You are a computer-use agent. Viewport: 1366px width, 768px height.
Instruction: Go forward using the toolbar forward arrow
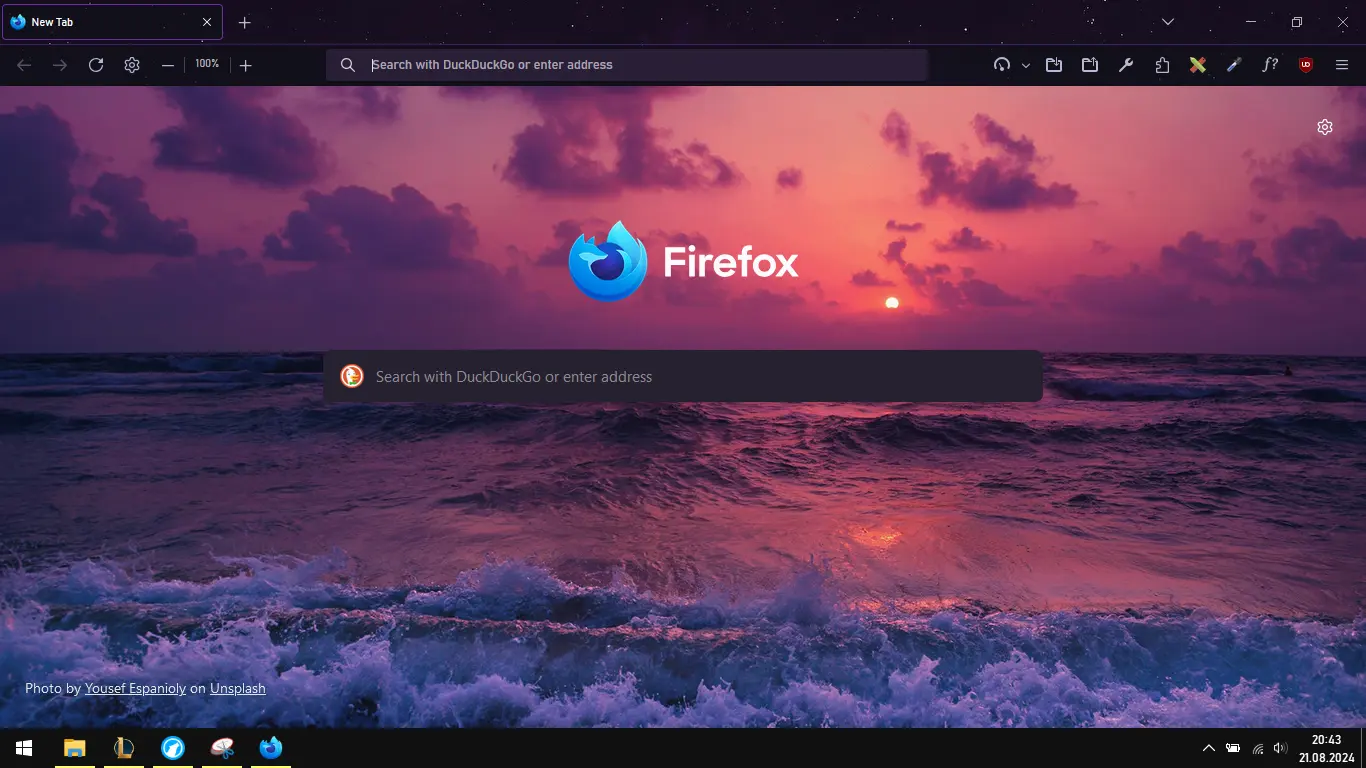coord(60,65)
